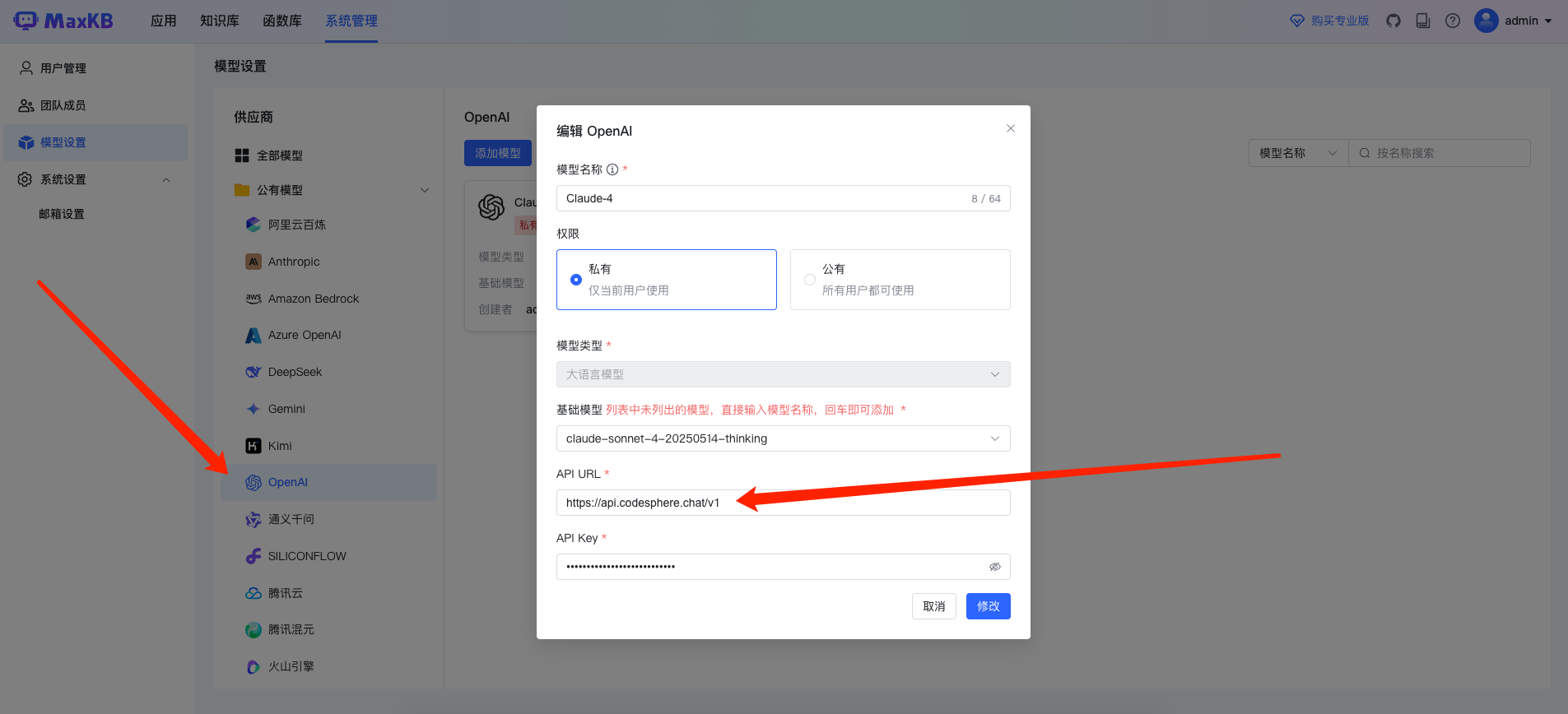Click the diamond professional edition icon

point(1297,21)
